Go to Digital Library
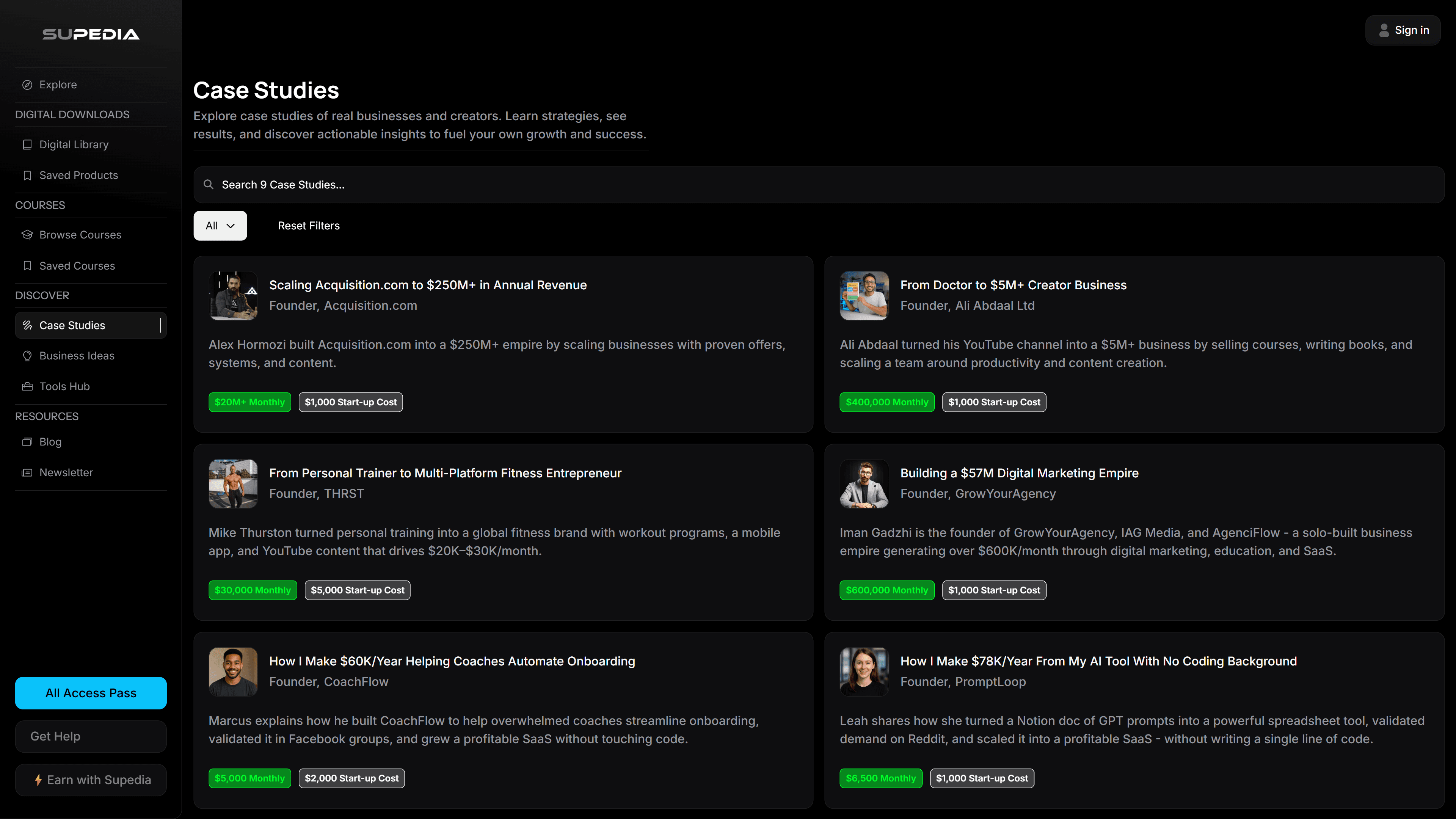 [x=91, y=145]
